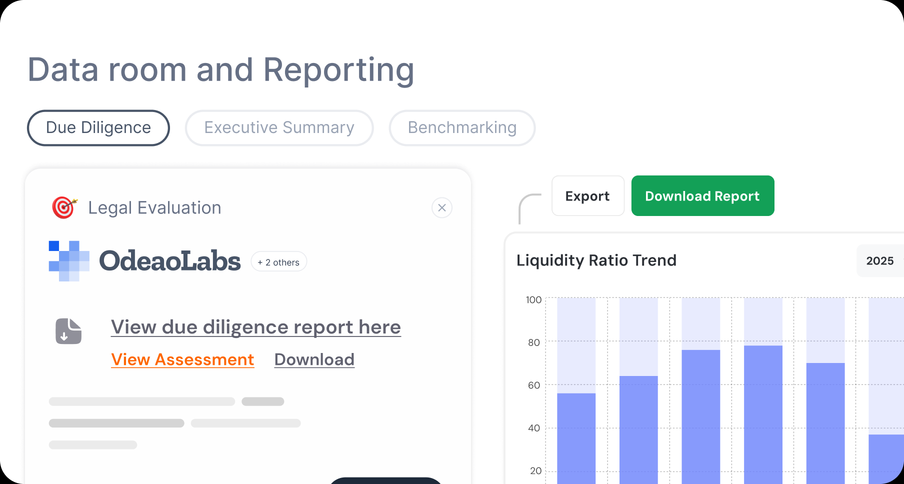Viewport: 904px width, 484px height.
Task: Open the "+ 2 others" badge
Action: [x=278, y=262]
